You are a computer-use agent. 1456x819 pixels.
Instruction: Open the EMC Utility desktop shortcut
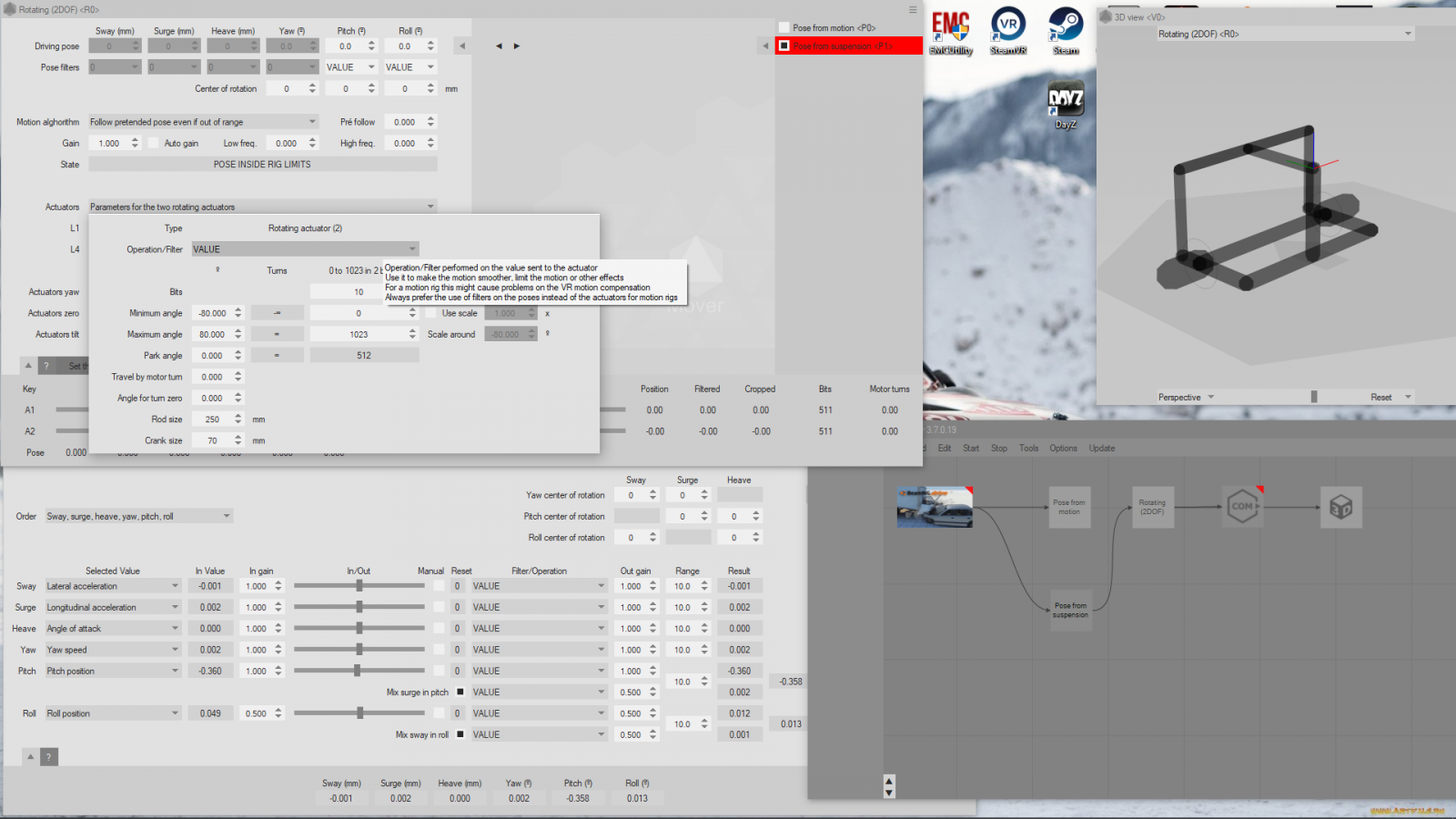tap(951, 30)
